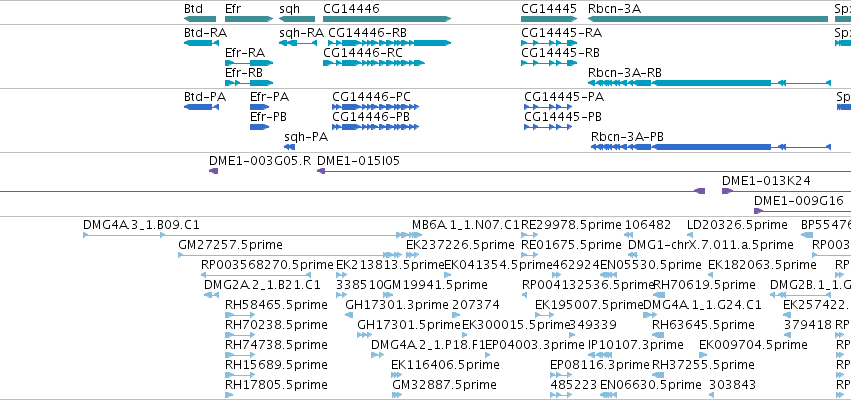Select the LD20326.5prime EST label
Viewport: 851px width, 400px height.
coord(737,225)
